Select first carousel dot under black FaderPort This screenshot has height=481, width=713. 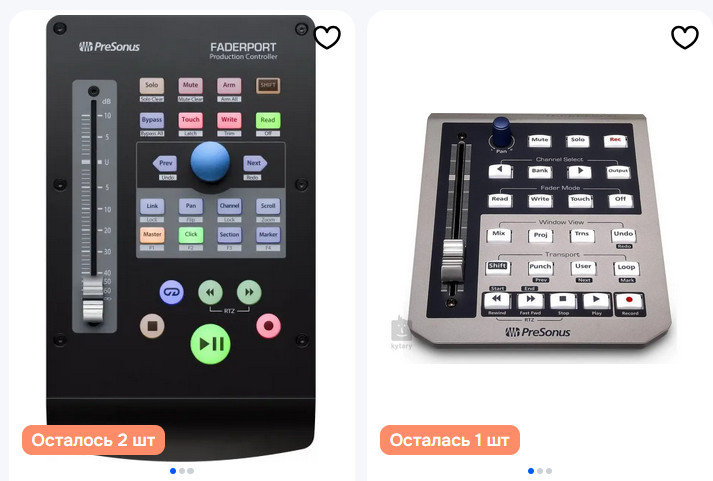pos(173,471)
